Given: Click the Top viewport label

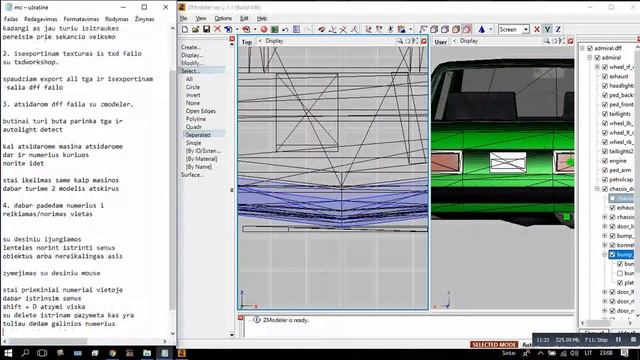Looking at the screenshot, I should click(x=247, y=41).
